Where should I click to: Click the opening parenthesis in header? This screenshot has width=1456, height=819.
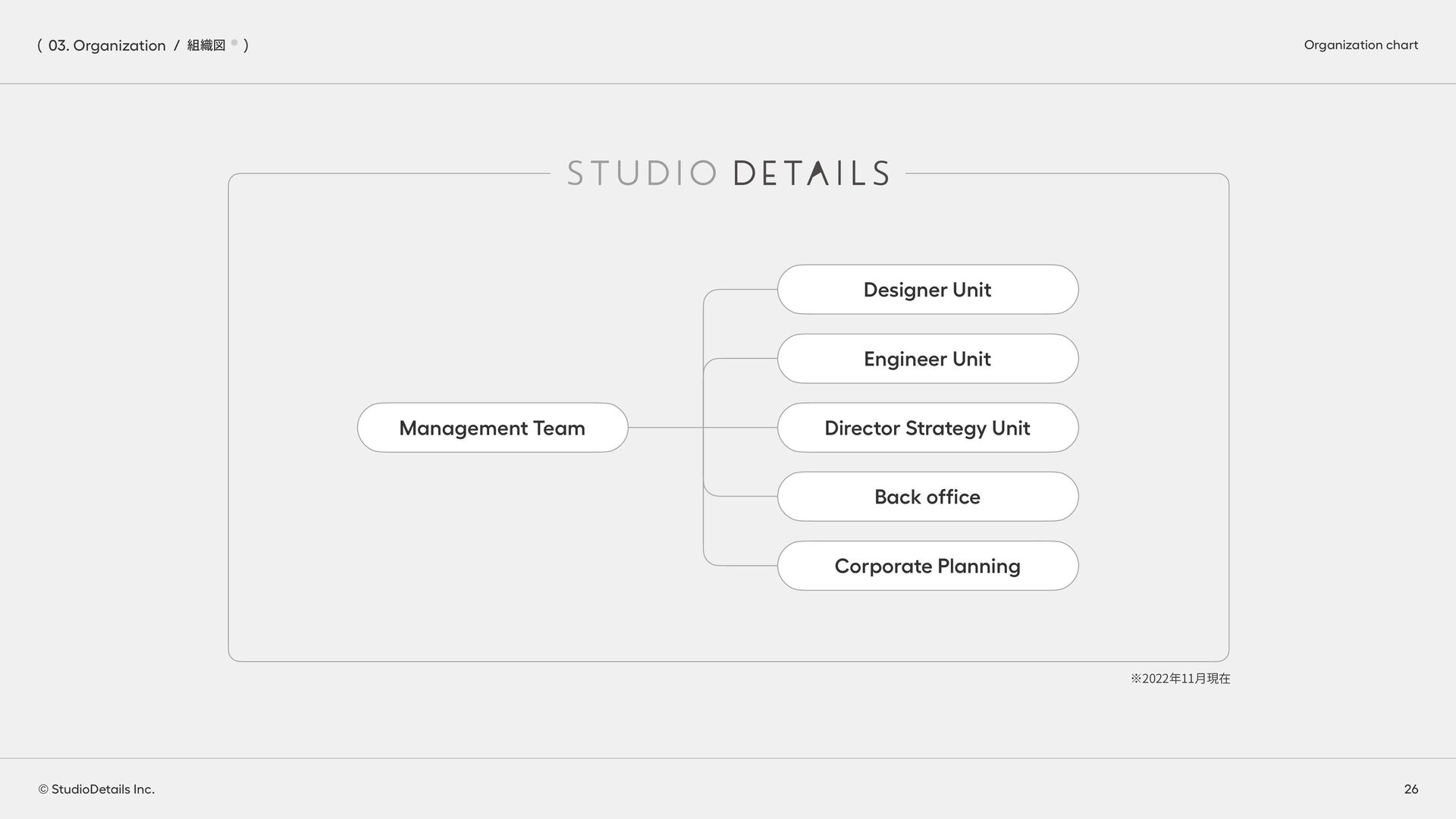point(39,45)
